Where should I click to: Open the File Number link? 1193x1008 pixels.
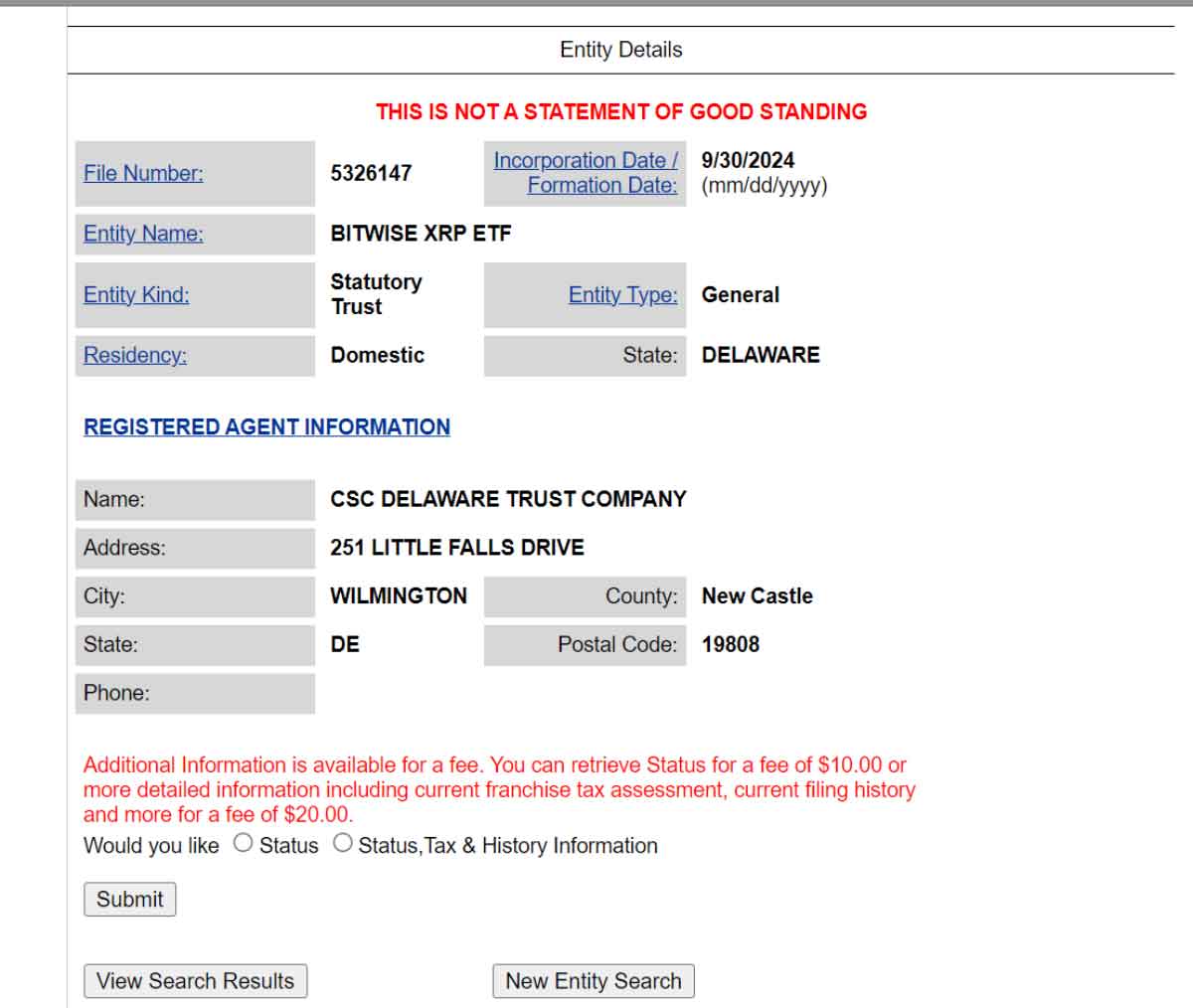coord(143,173)
